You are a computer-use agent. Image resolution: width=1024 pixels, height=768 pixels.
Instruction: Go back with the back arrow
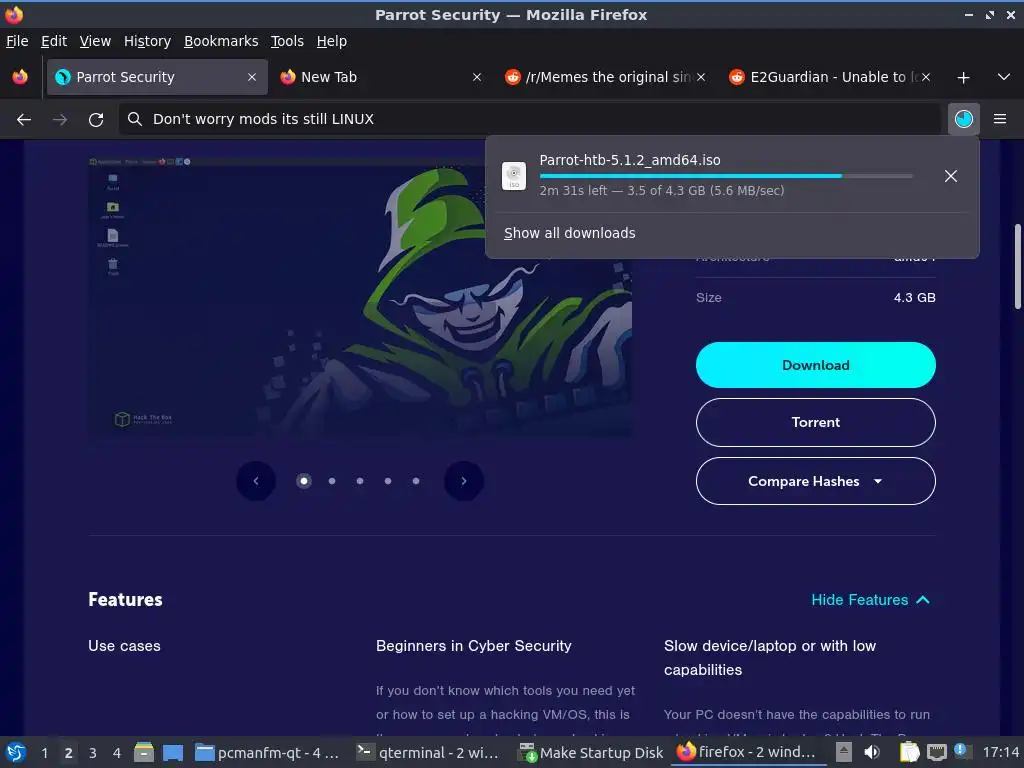click(24, 119)
